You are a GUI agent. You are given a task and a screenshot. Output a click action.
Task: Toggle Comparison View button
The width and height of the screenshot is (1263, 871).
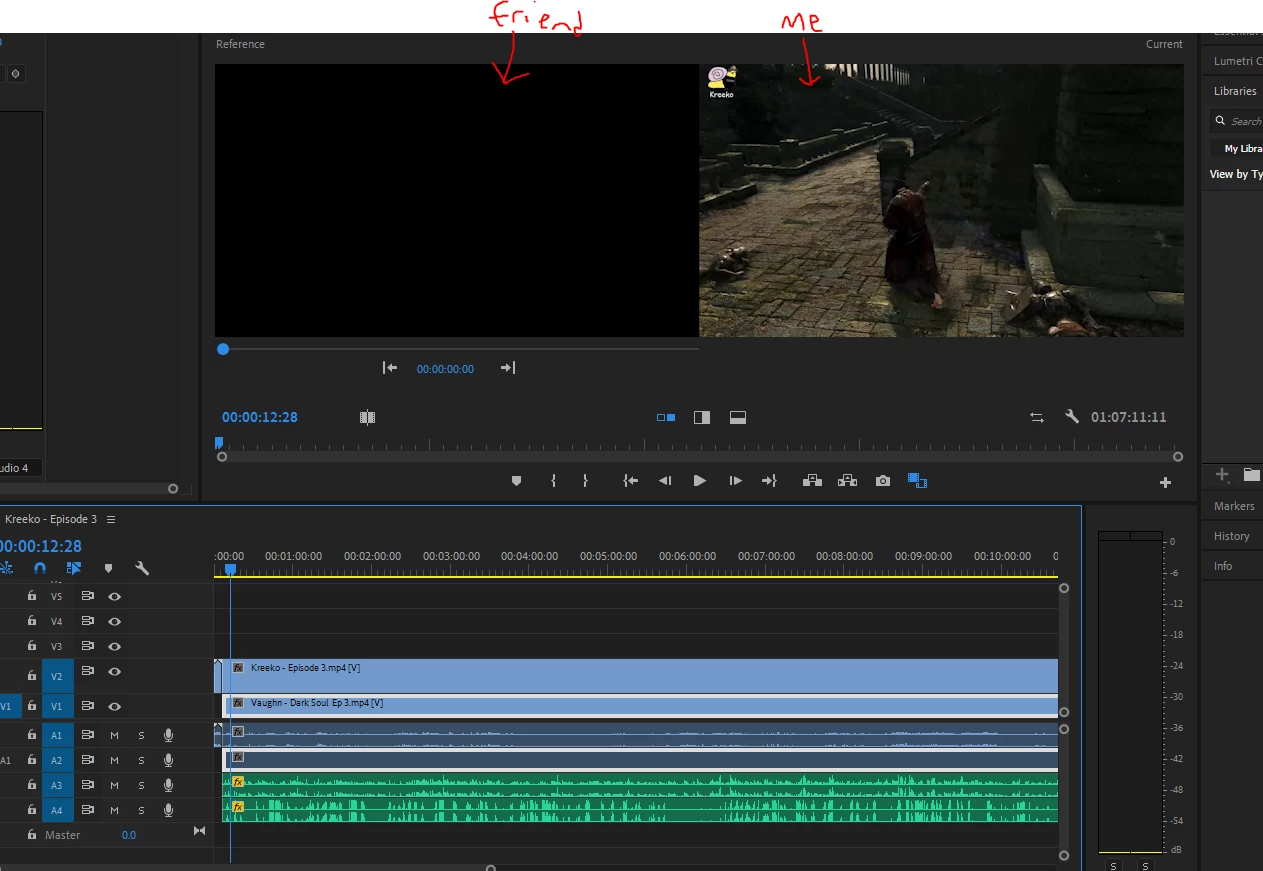coord(917,481)
